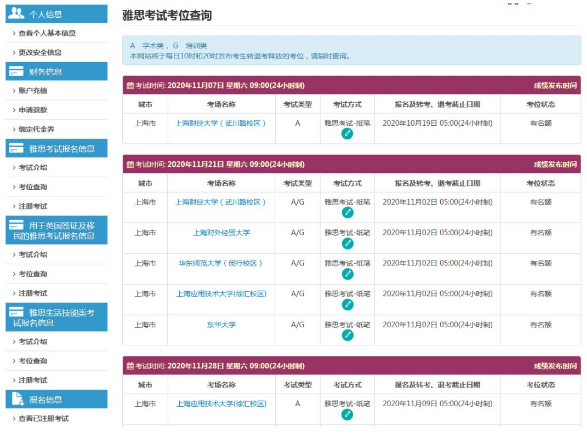
Task: Select 考位查询 under 雅思考试报名信息
Action: pos(33,187)
